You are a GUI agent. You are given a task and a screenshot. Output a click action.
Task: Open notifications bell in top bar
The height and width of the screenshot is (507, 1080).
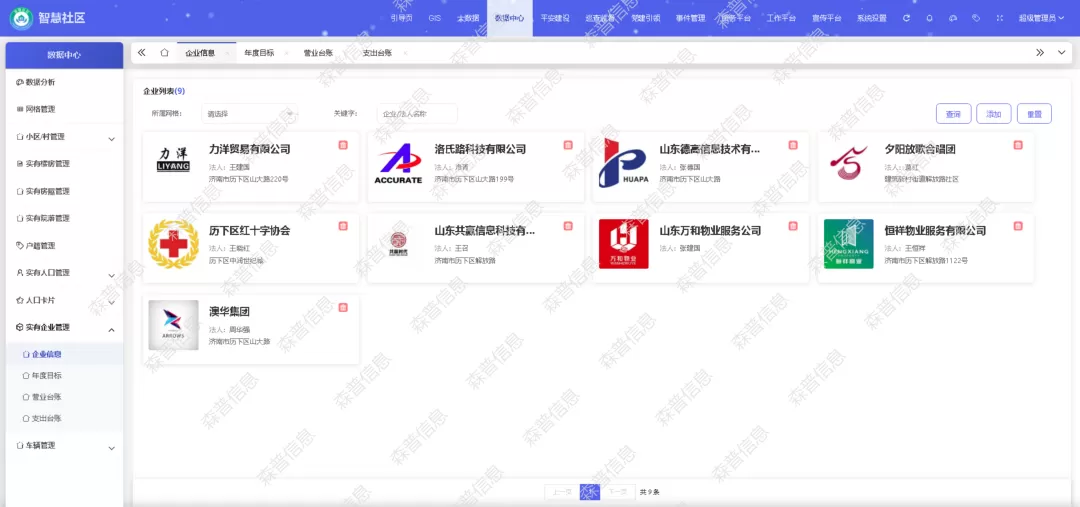(929, 19)
